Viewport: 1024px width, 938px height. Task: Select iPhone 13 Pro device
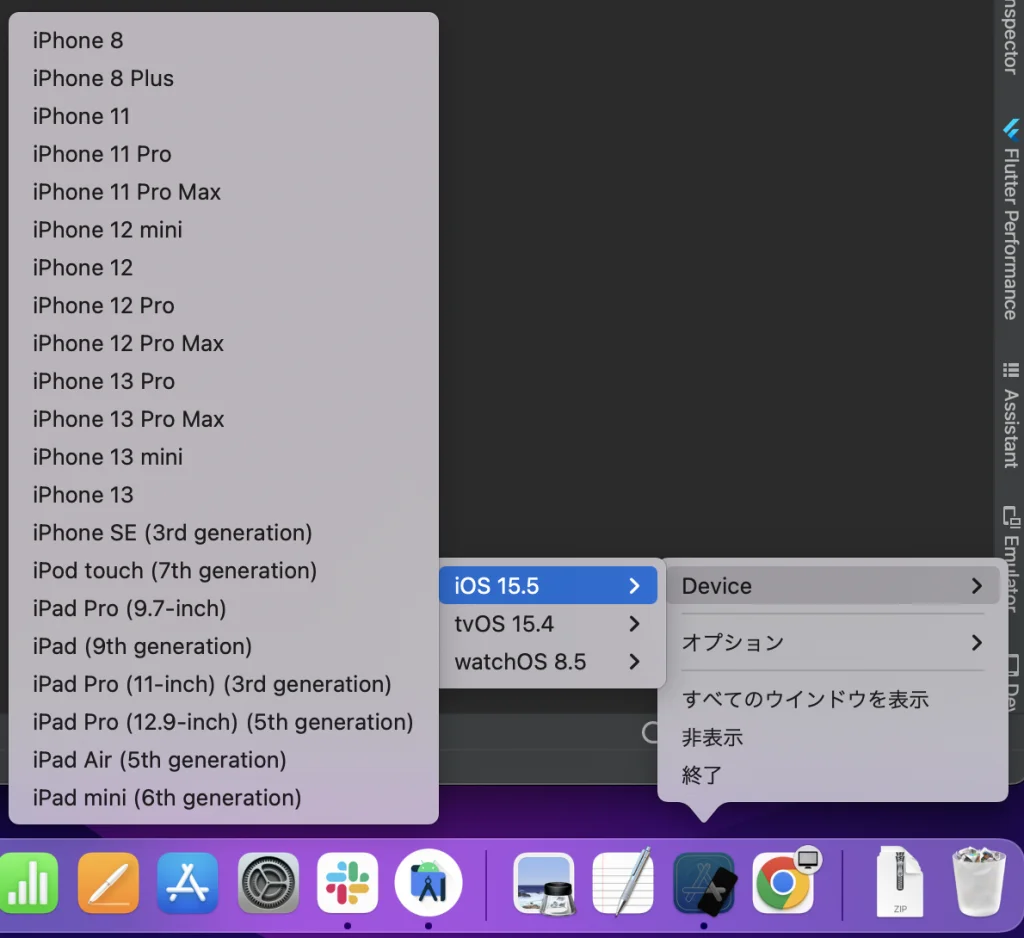click(223, 381)
